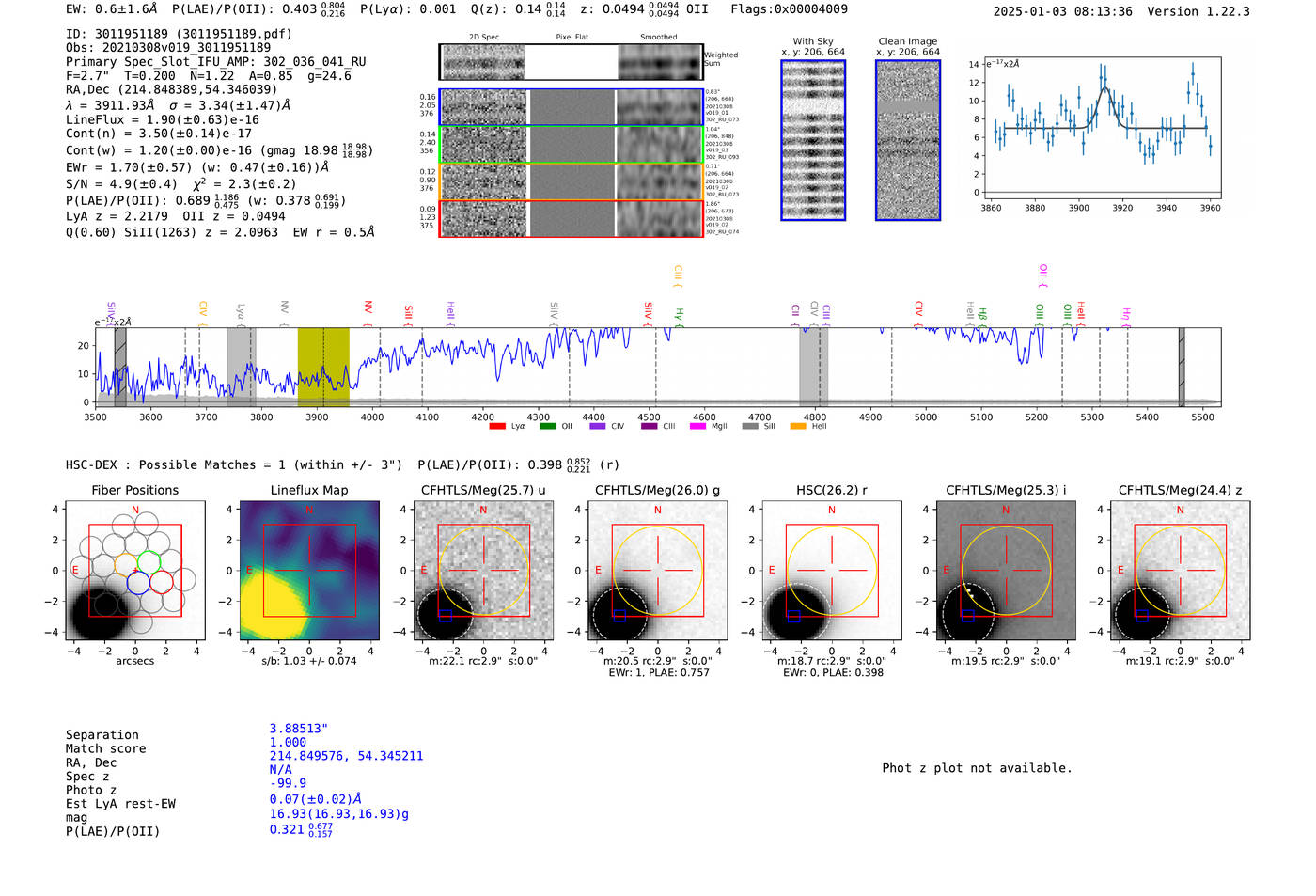
Task: Click the With Sky cutout image
Action: [x=813, y=140]
